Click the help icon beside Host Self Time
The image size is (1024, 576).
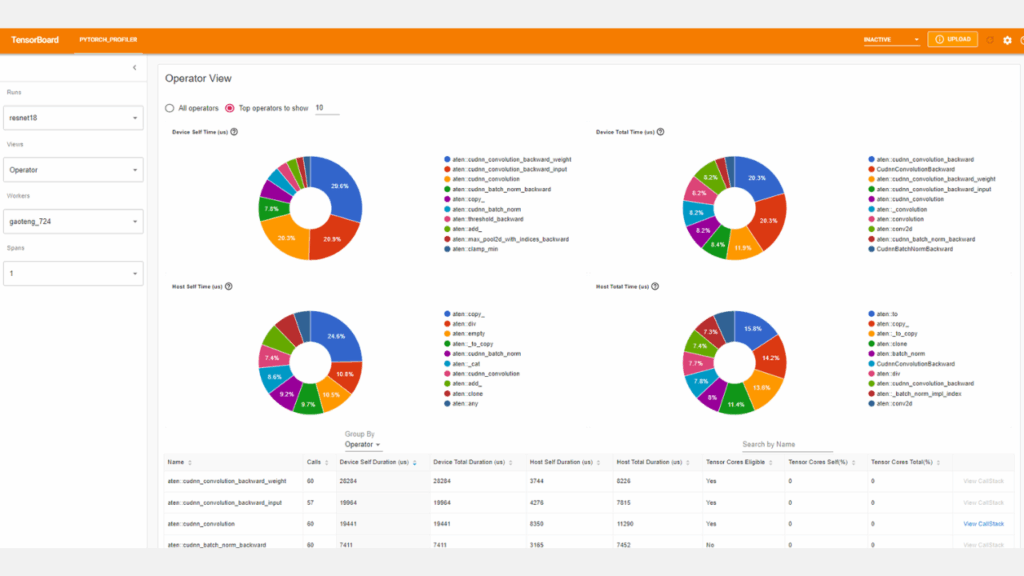[x=229, y=286]
